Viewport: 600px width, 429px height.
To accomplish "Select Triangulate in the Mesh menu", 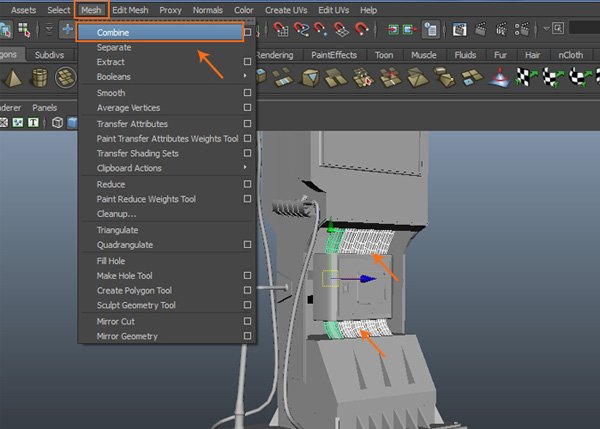I will (x=167, y=230).
